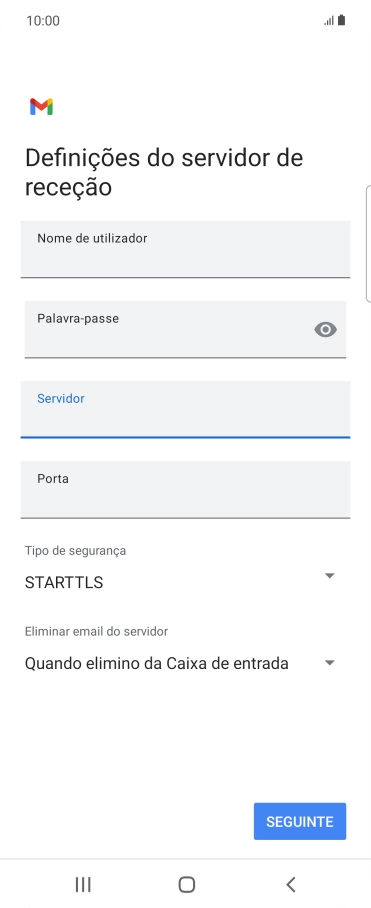Tap the Android home button icon
The height and width of the screenshot is (908, 371).
click(186, 884)
